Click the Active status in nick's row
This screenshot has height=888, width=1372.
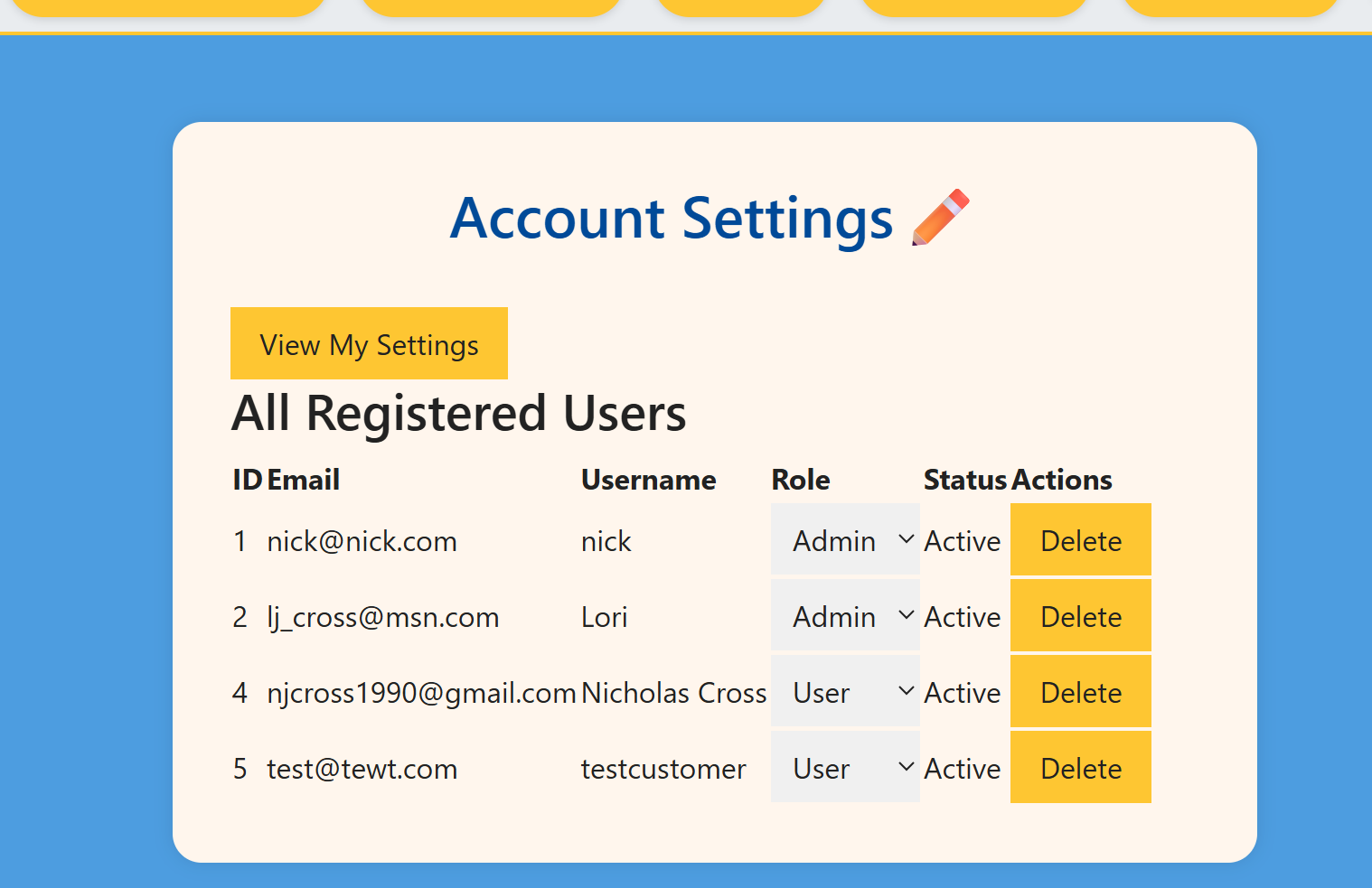click(x=962, y=541)
